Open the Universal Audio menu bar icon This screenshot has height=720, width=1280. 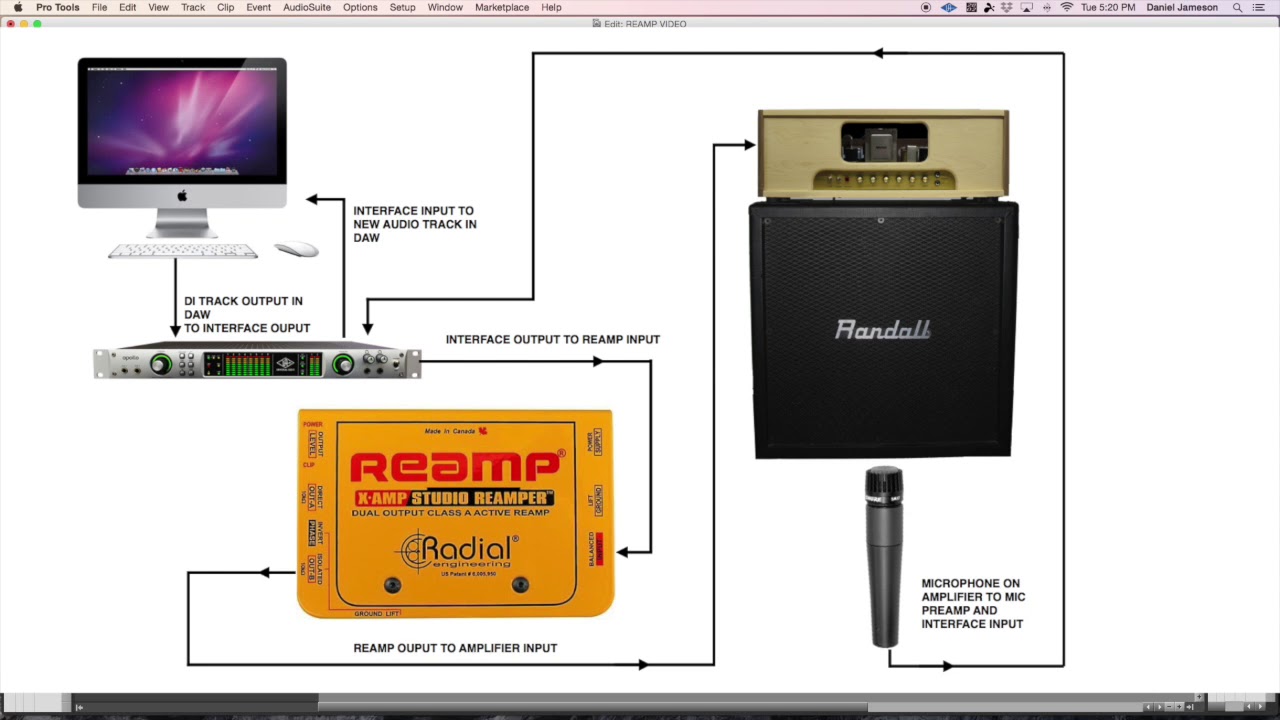pyautogui.click(x=948, y=7)
